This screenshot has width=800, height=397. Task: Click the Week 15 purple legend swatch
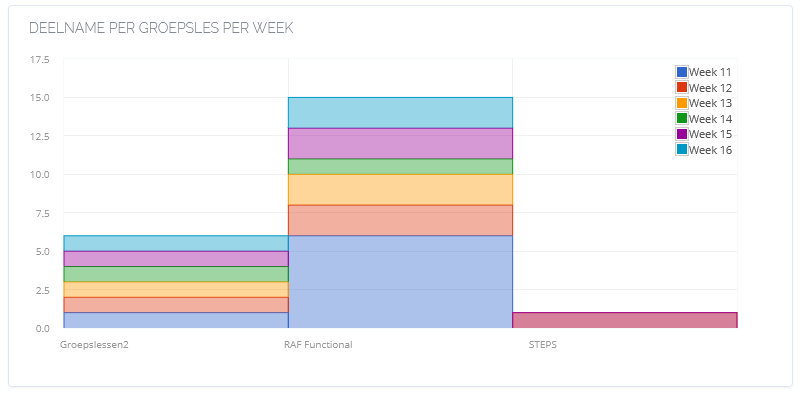tap(682, 134)
